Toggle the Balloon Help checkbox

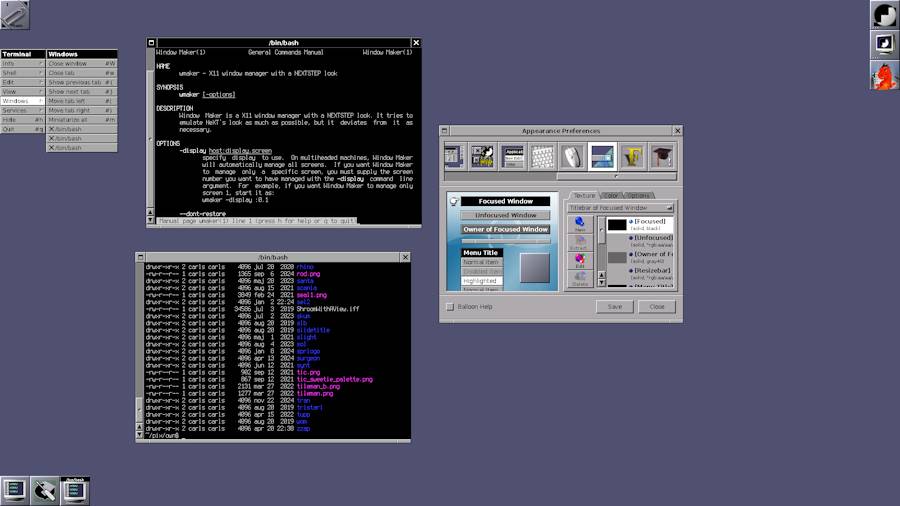pyautogui.click(x=450, y=307)
